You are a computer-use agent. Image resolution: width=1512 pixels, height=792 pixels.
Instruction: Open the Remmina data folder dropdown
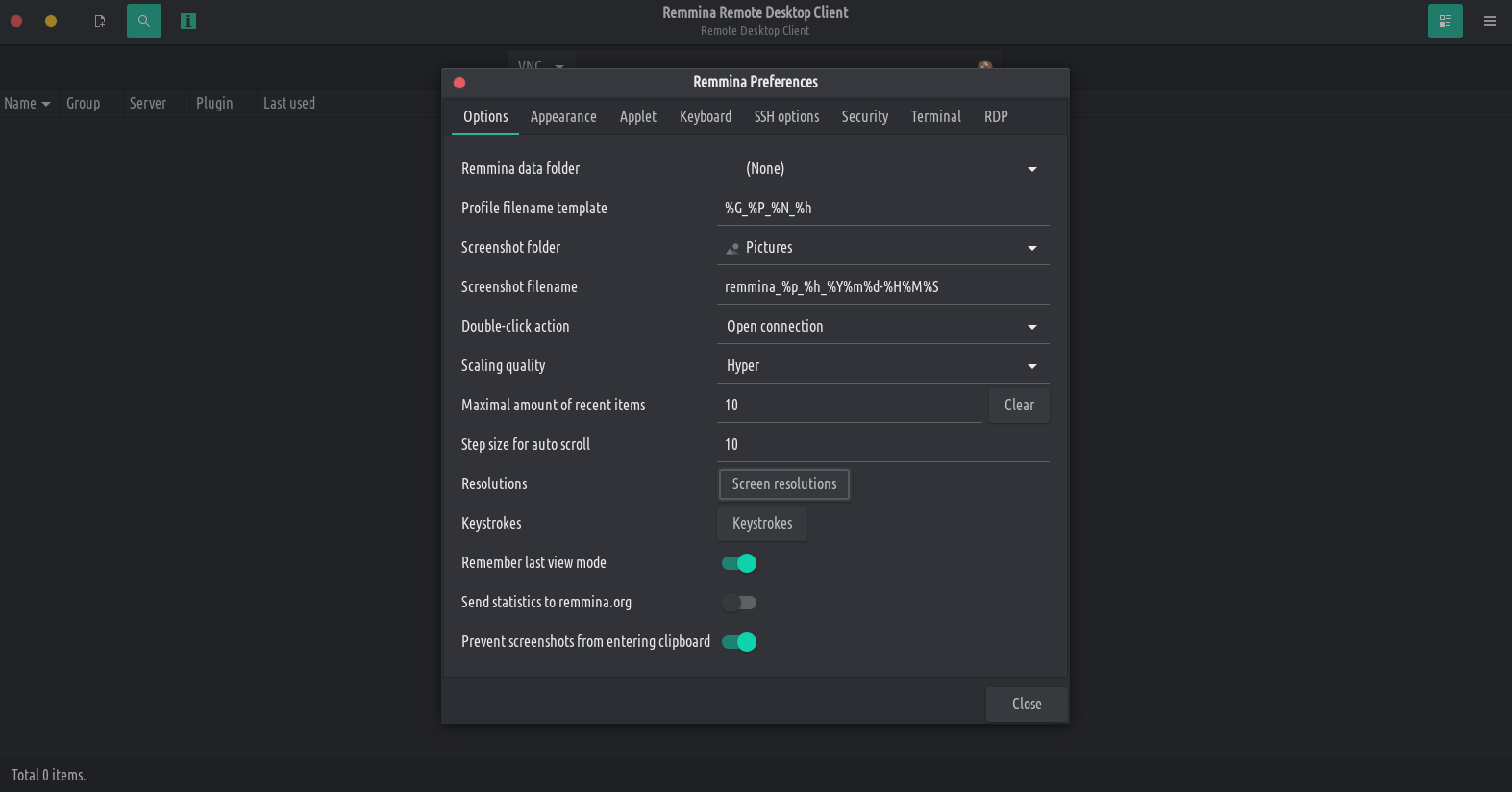point(883,169)
